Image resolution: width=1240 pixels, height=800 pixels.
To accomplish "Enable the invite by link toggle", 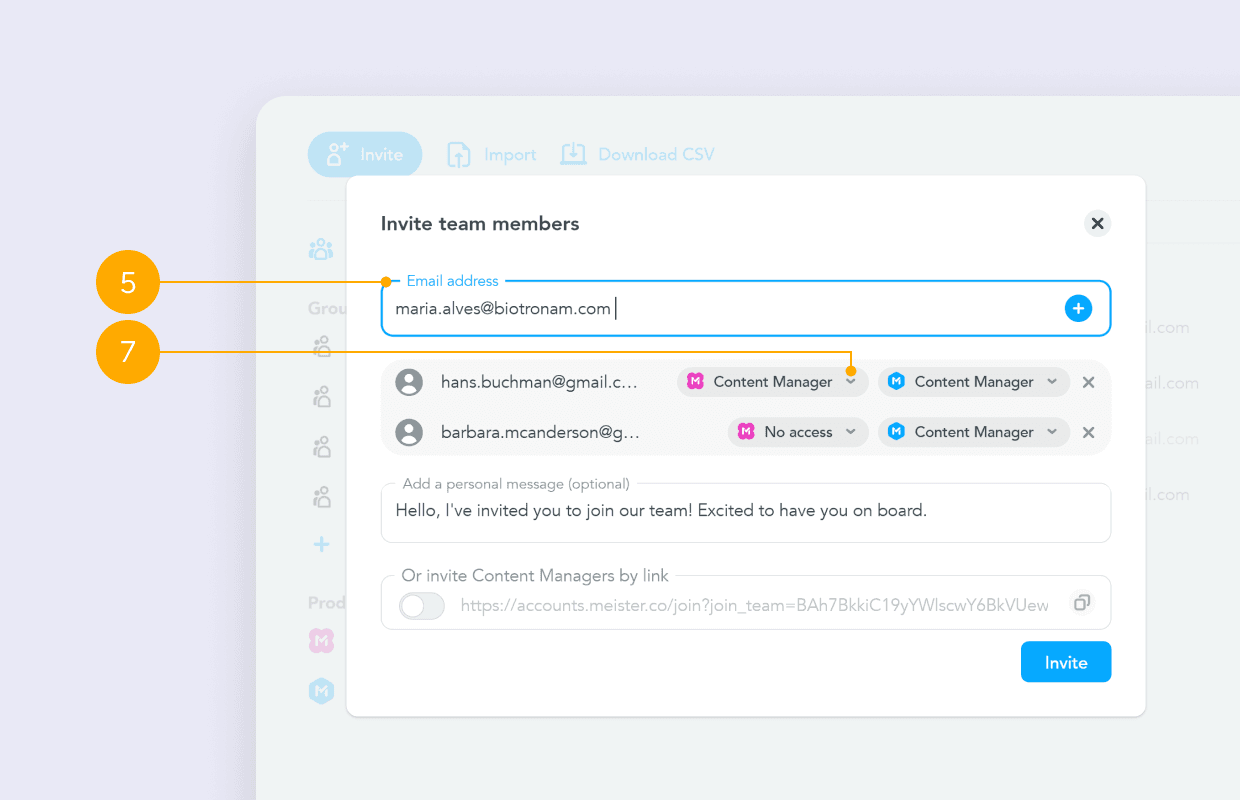I will [x=422, y=605].
